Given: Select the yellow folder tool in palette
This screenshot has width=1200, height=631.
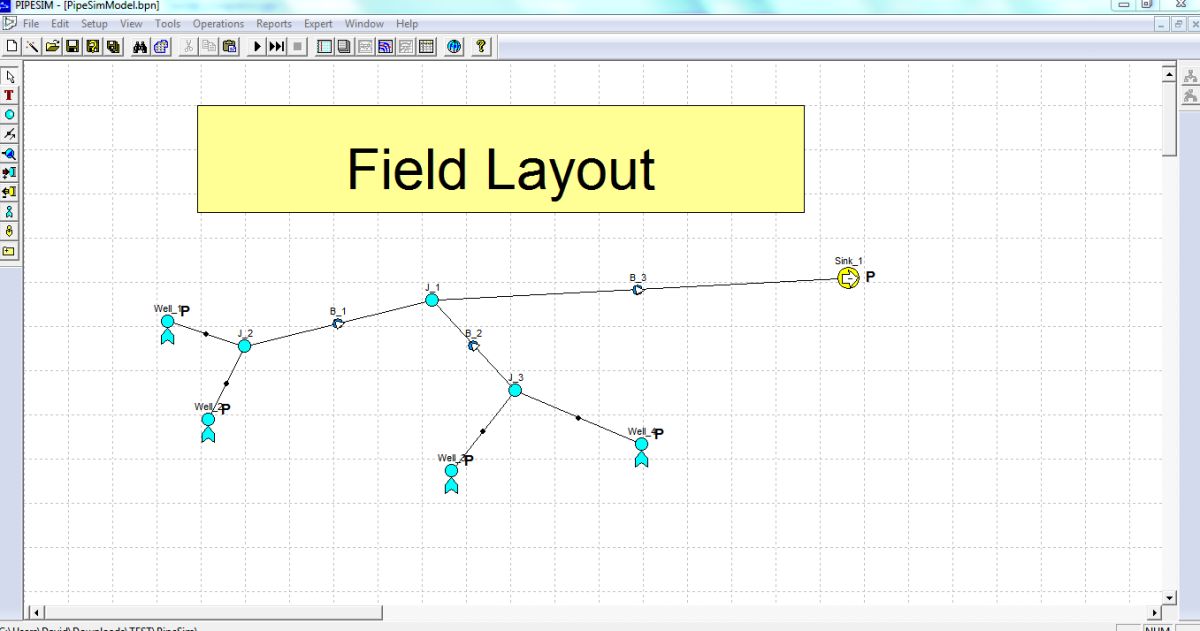Looking at the screenshot, I should click(x=10, y=251).
